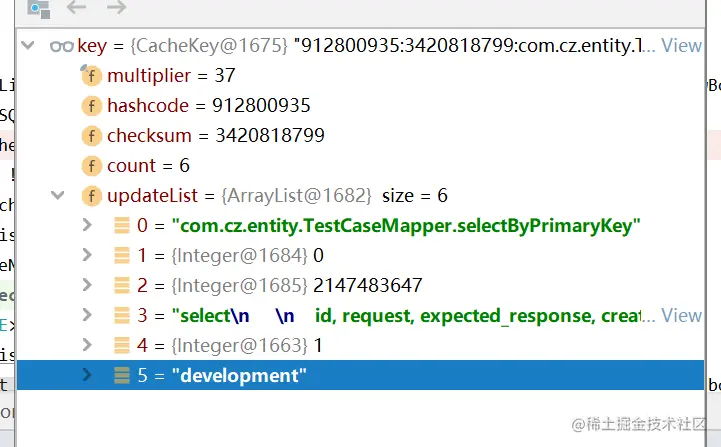Click the list element icon for index 2
Viewport: 721px width, 447px height.
(122, 286)
